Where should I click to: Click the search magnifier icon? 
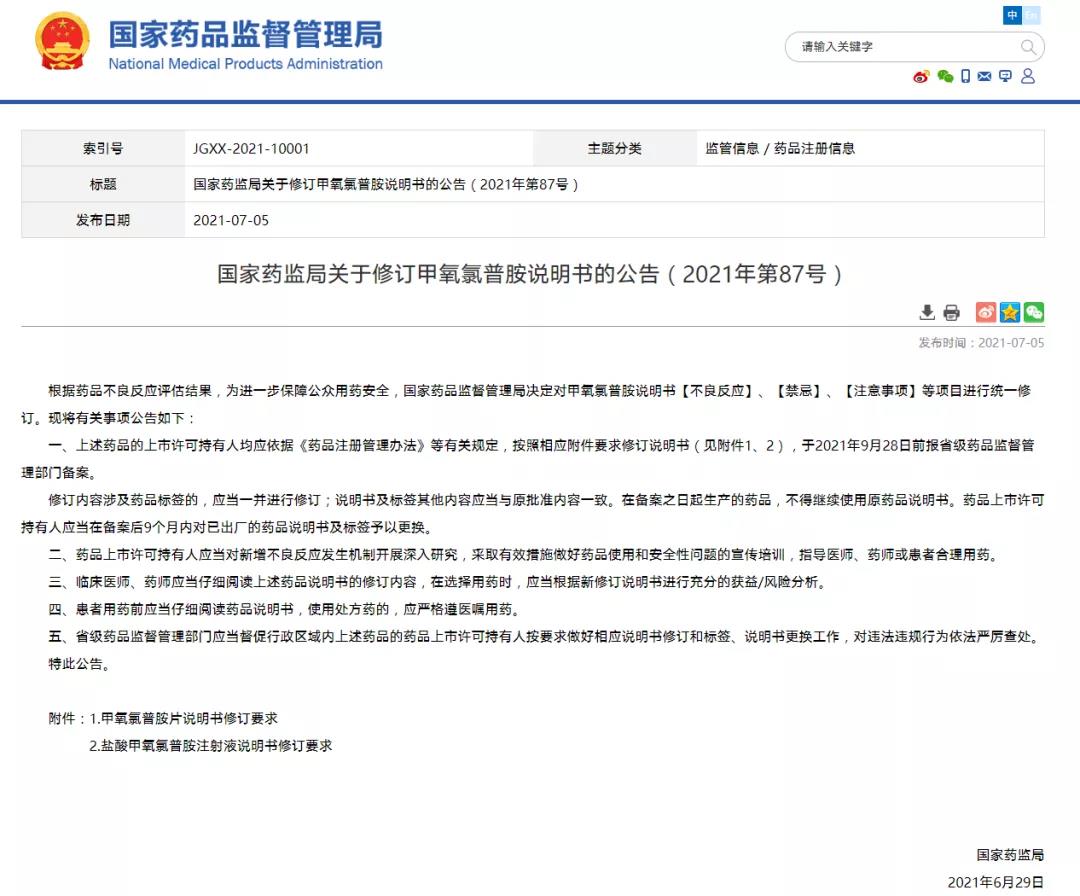[1028, 47]
